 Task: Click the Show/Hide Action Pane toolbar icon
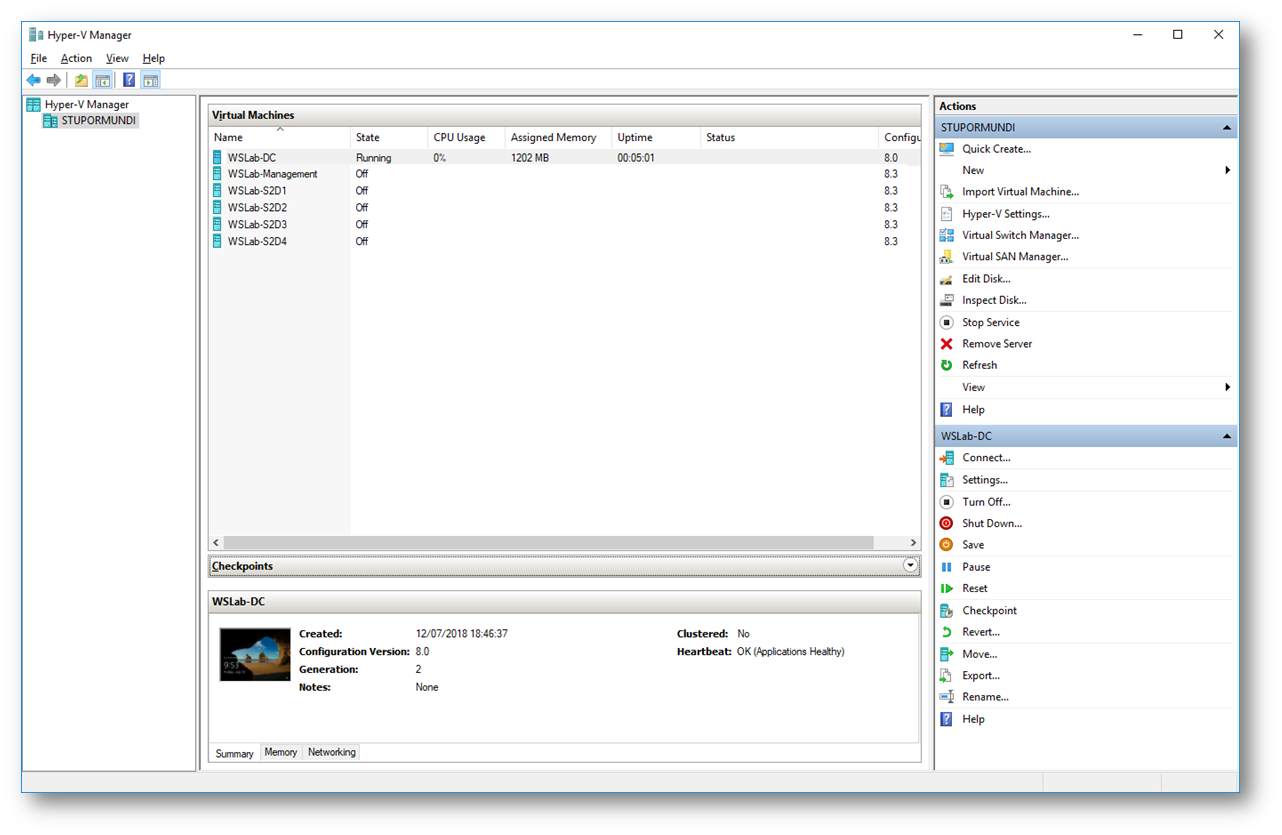[x=150, y=80]
